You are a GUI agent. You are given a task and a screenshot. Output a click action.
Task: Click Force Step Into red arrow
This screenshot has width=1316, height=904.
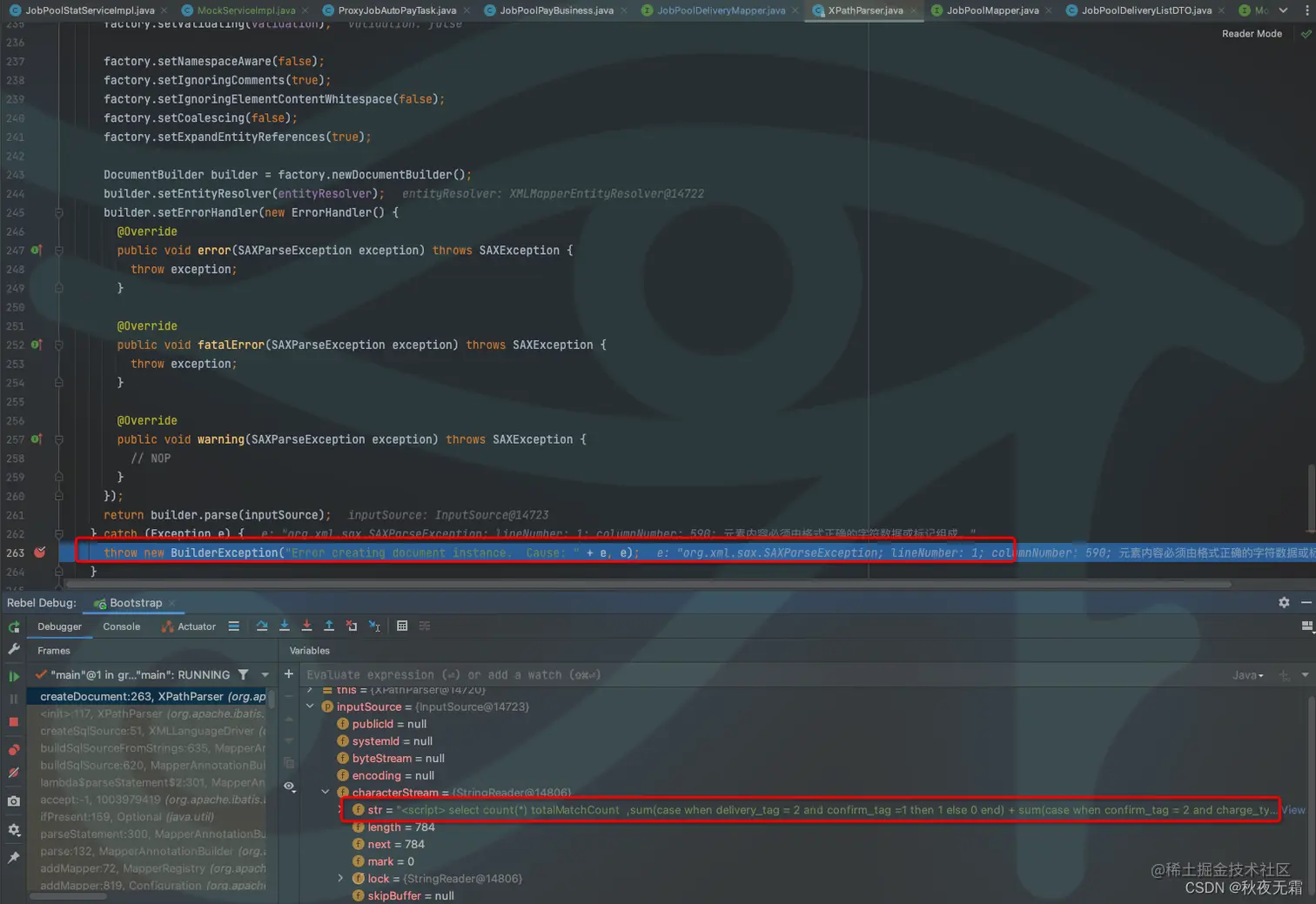306,626
